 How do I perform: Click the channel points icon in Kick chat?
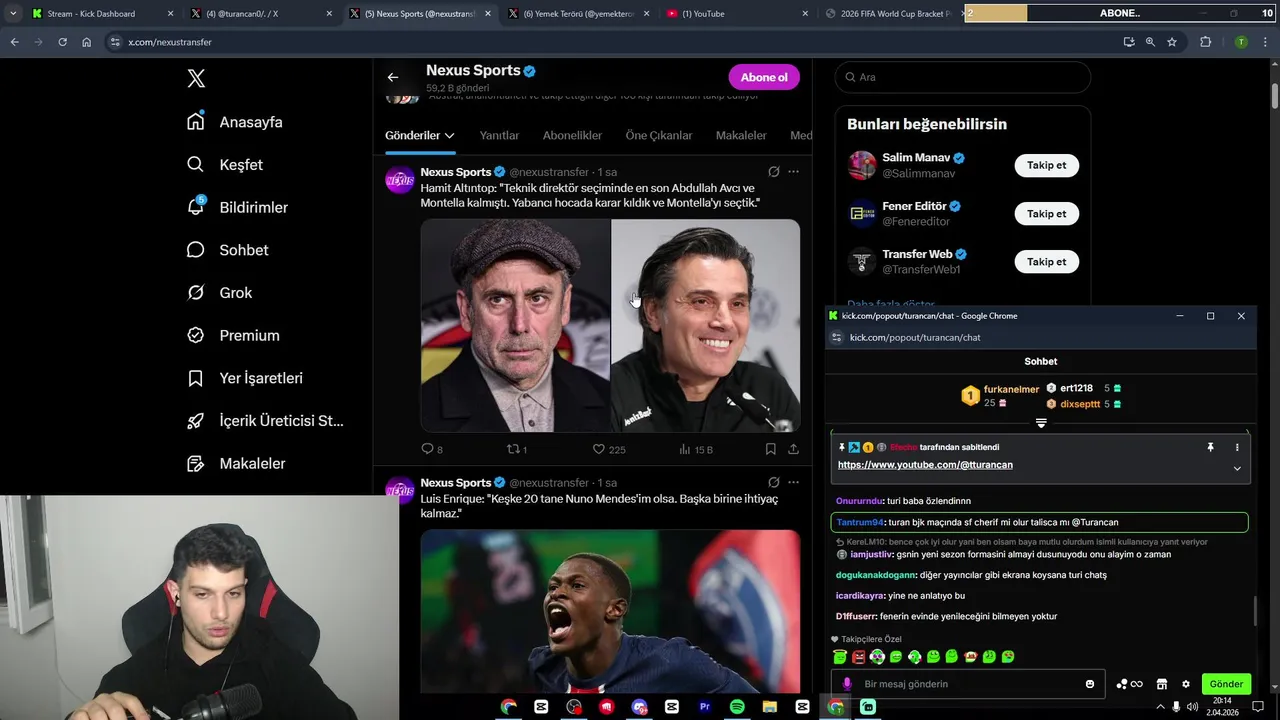(x=1128, y=684)
